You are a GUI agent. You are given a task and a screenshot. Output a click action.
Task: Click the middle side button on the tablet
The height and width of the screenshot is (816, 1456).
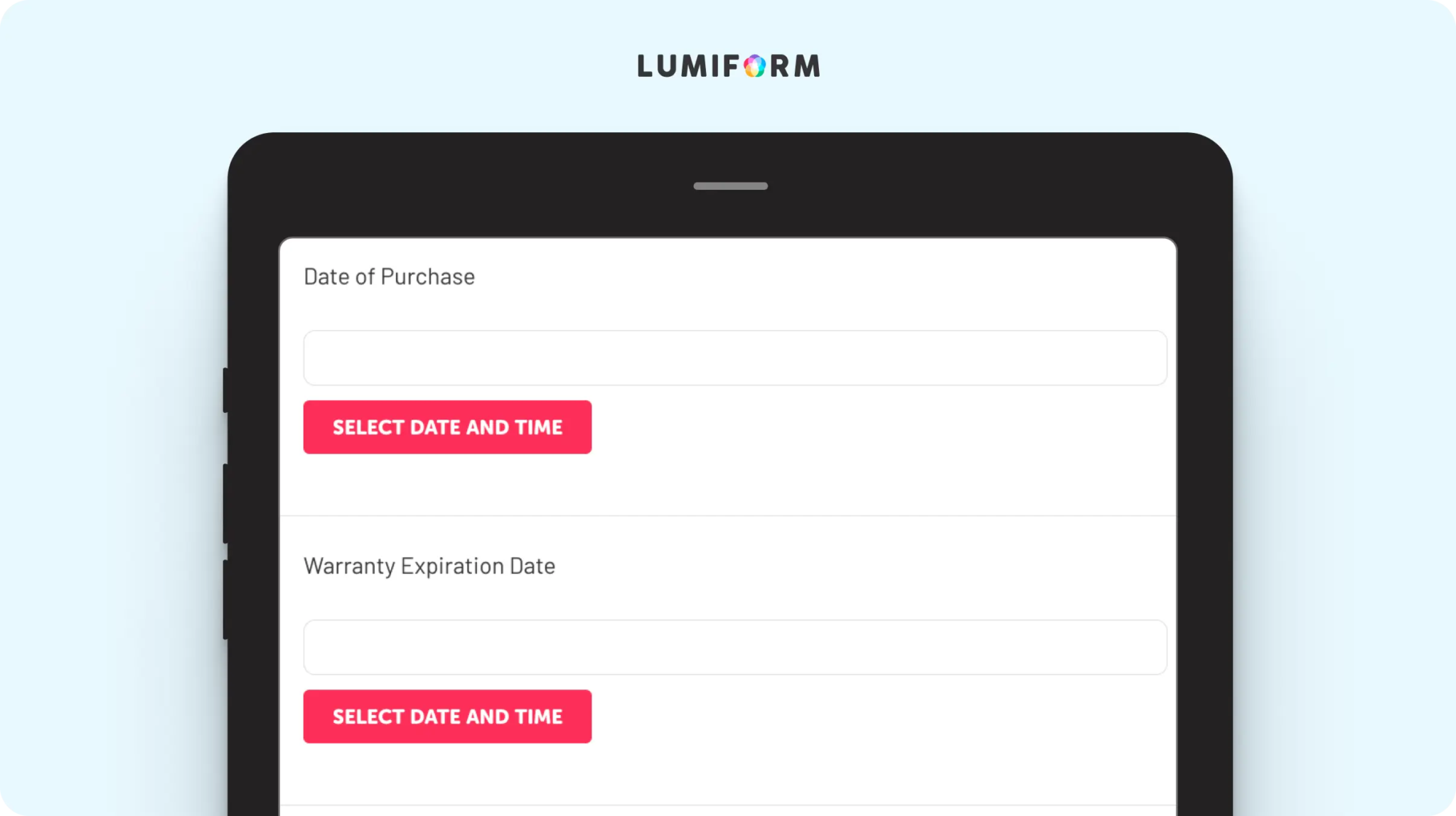click(x=225, y=503)
